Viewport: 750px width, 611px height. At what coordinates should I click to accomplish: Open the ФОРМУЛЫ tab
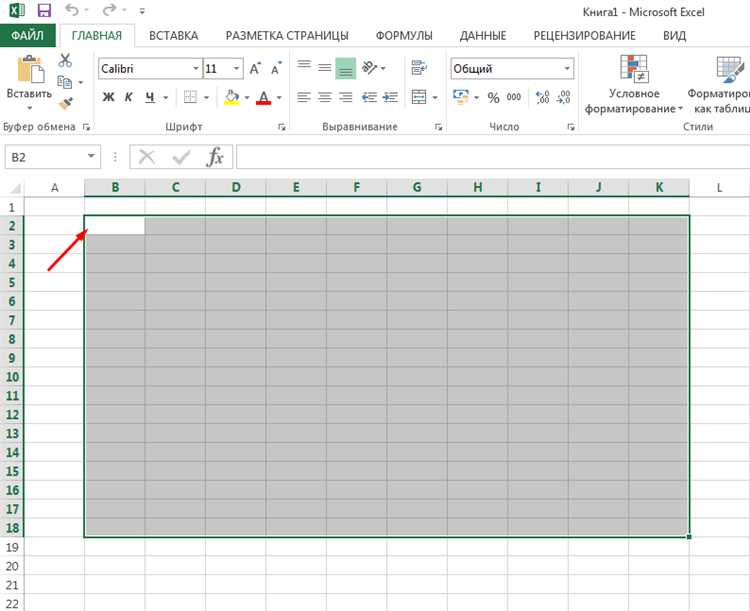pyautogui.click(x=404, y=35)
